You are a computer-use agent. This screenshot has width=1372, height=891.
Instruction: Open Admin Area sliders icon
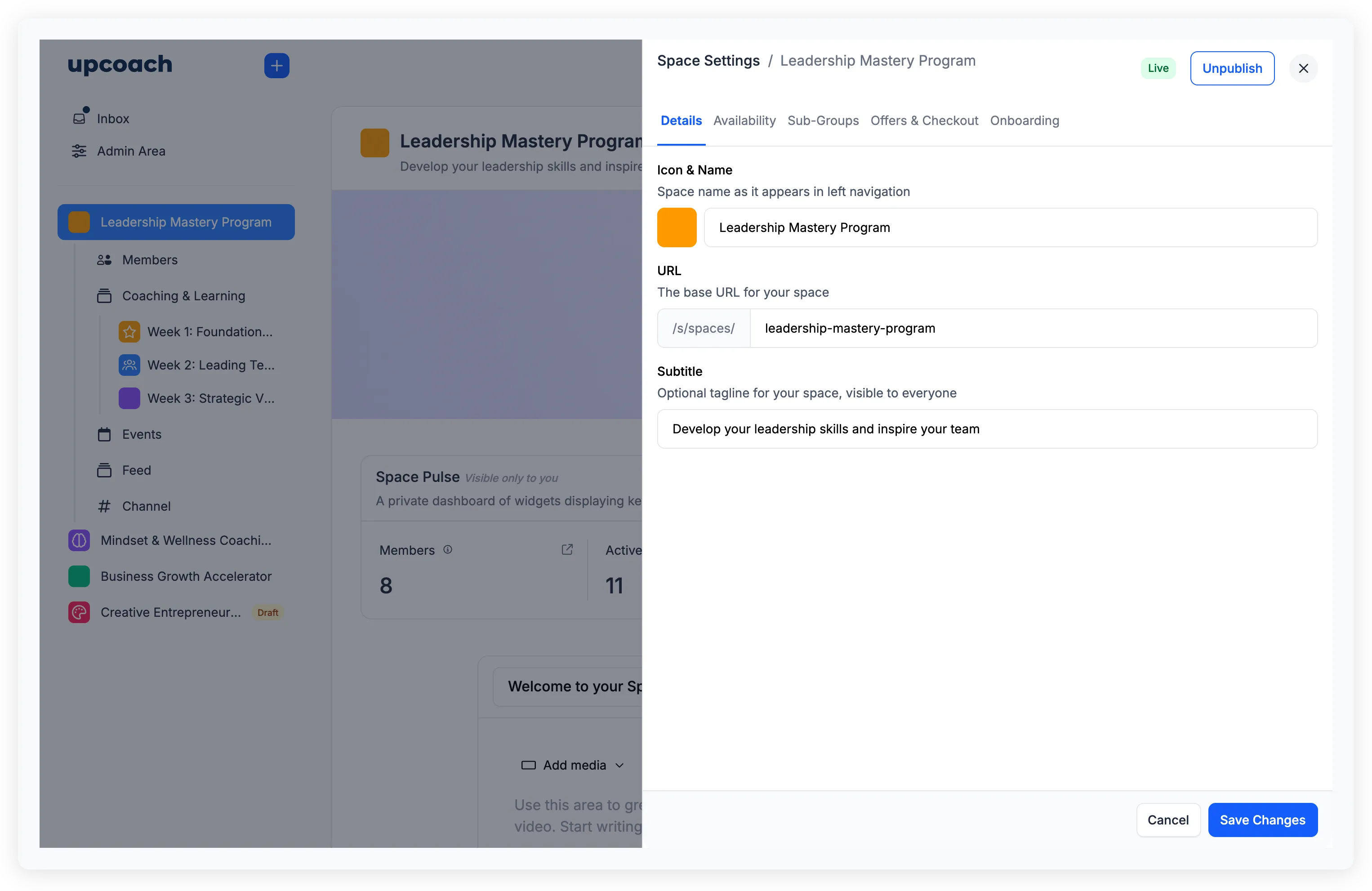click(x=79, y=151)
